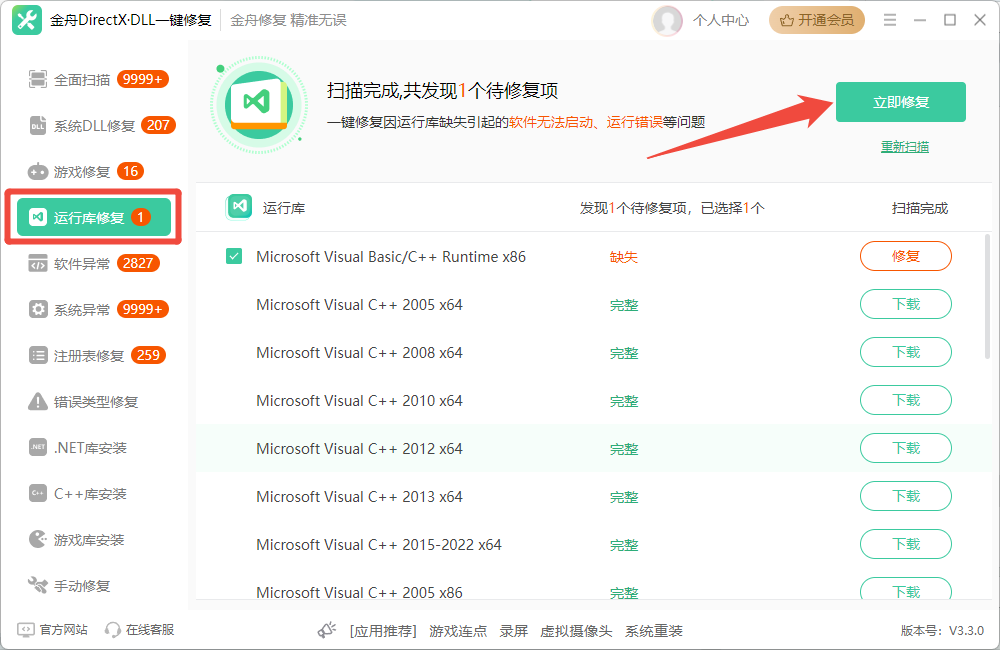Click the 官方网站 monitor icon
1000x650 pixels.
point(26,630)
